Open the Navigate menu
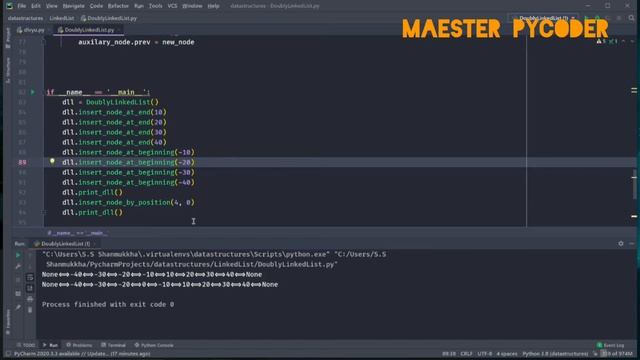Viewport: 640px width, 360px height. (x=73, y=6)
